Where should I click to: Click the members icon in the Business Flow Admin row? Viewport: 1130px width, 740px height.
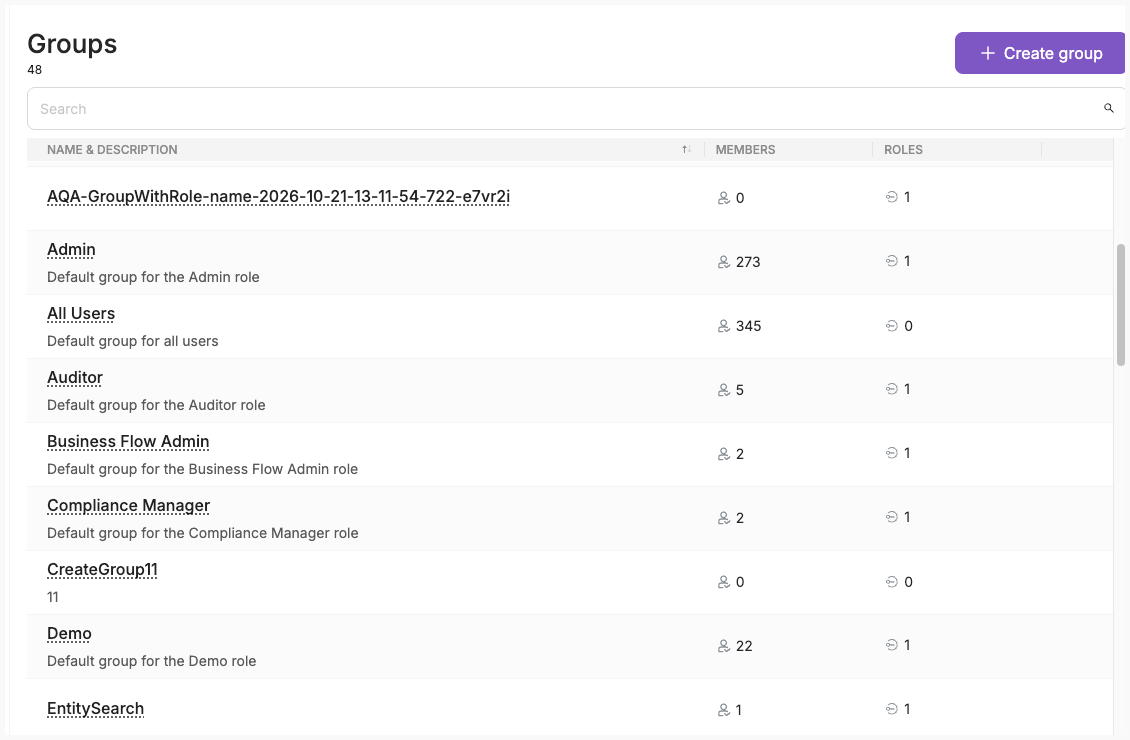tap(724, 454)
